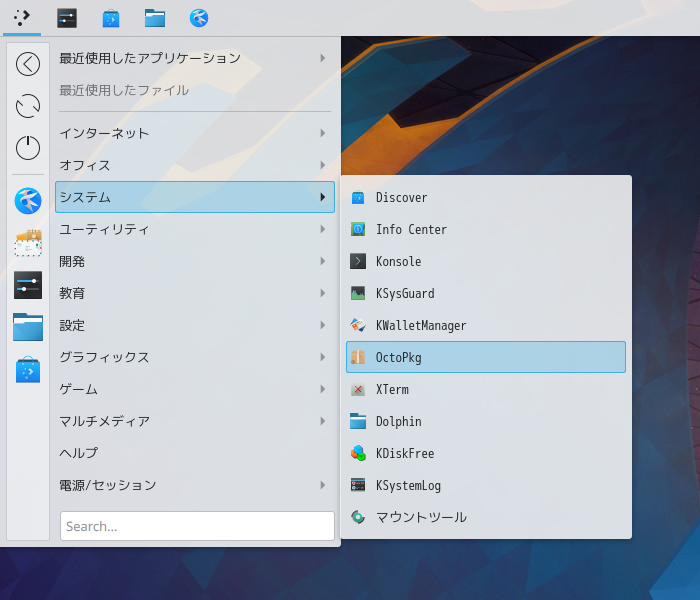Expand the ゲーム submenu arrow
The height and width of the screenshot is (600, 700).
[x=322, y=389]
